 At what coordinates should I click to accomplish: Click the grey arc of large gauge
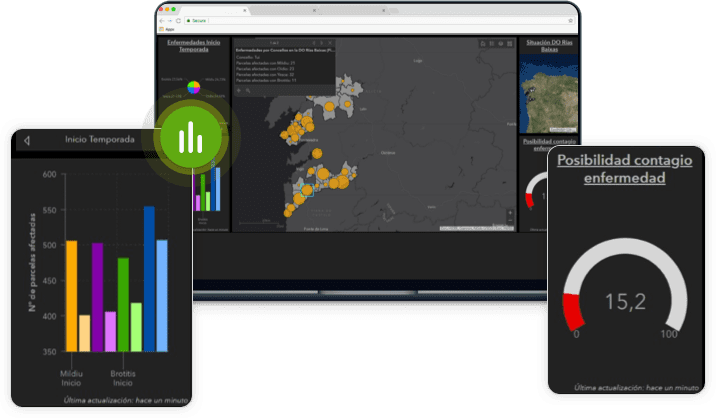point(625,247)
